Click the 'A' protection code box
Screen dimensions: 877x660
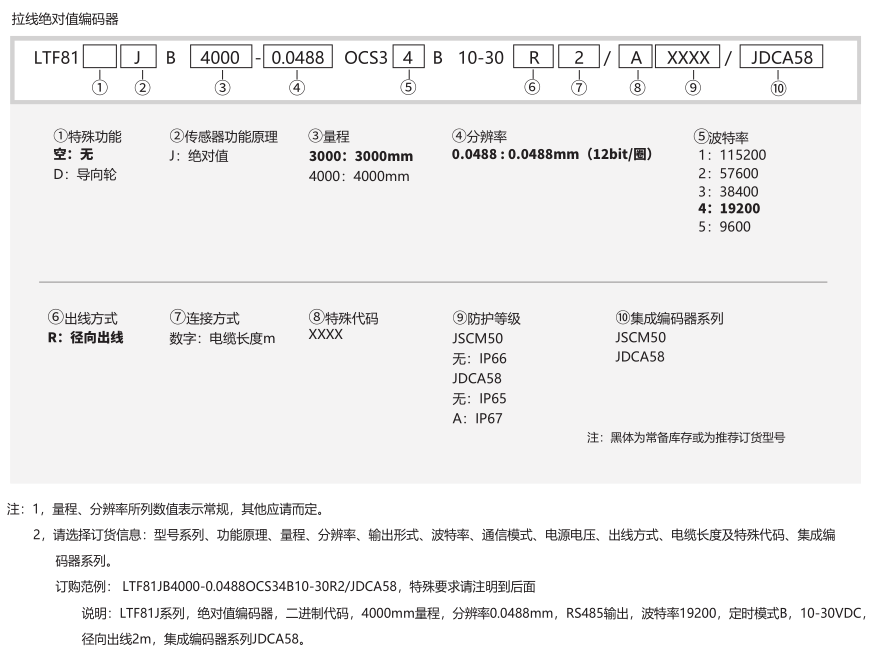[636, 57]
